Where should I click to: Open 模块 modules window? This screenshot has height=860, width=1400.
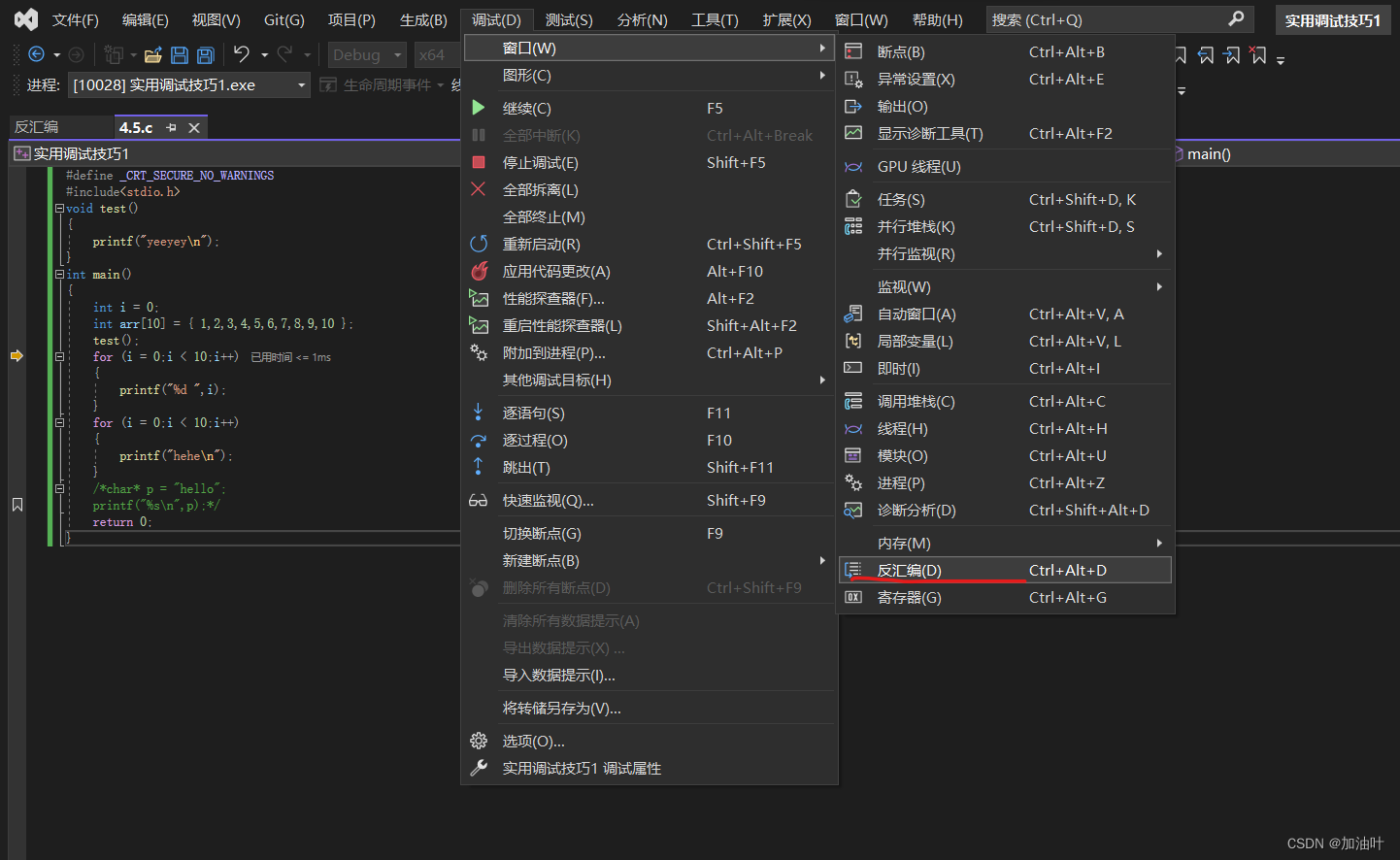coord(1005,455)
